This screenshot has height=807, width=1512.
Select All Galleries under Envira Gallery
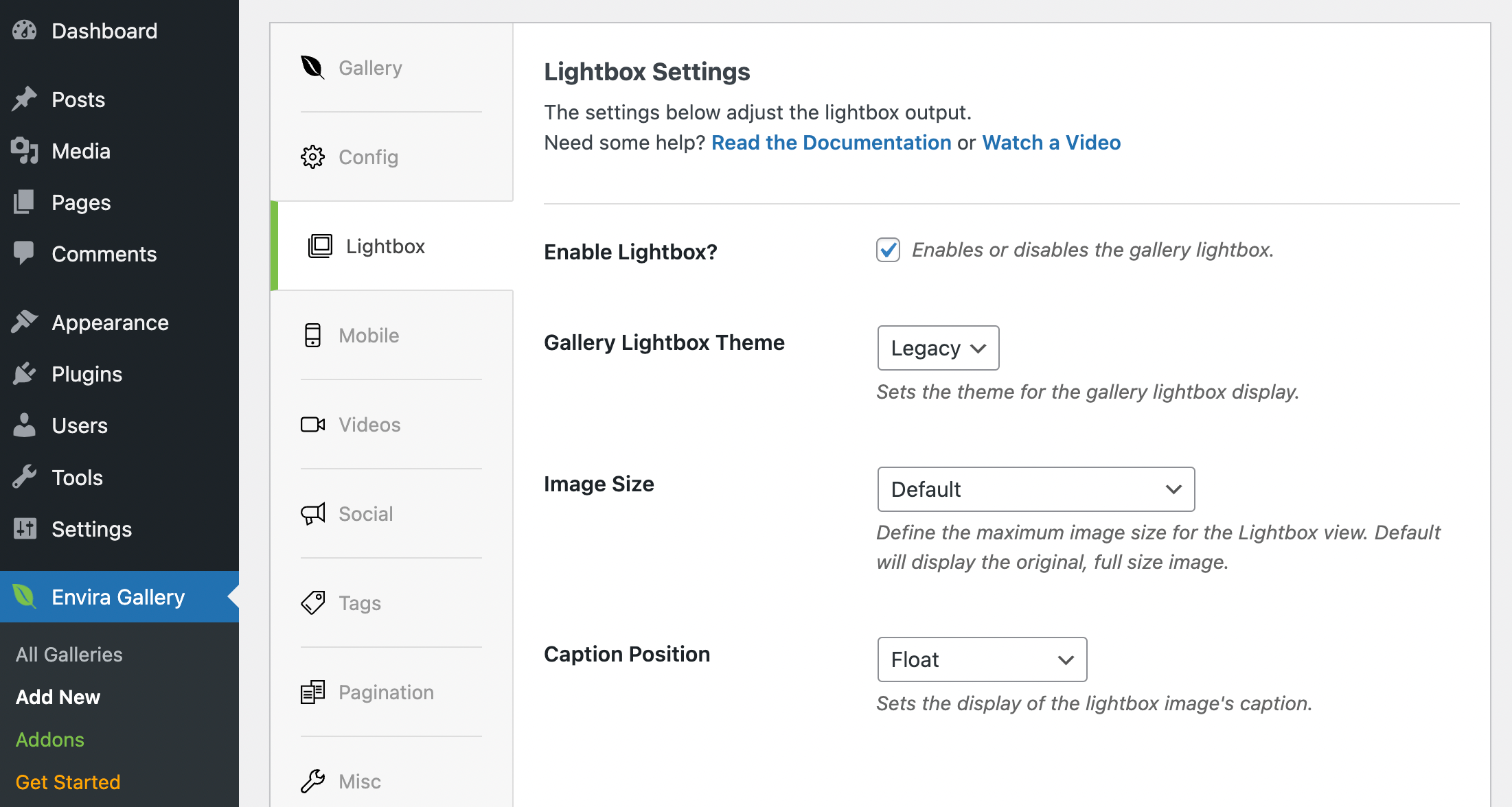coord(69,654)
